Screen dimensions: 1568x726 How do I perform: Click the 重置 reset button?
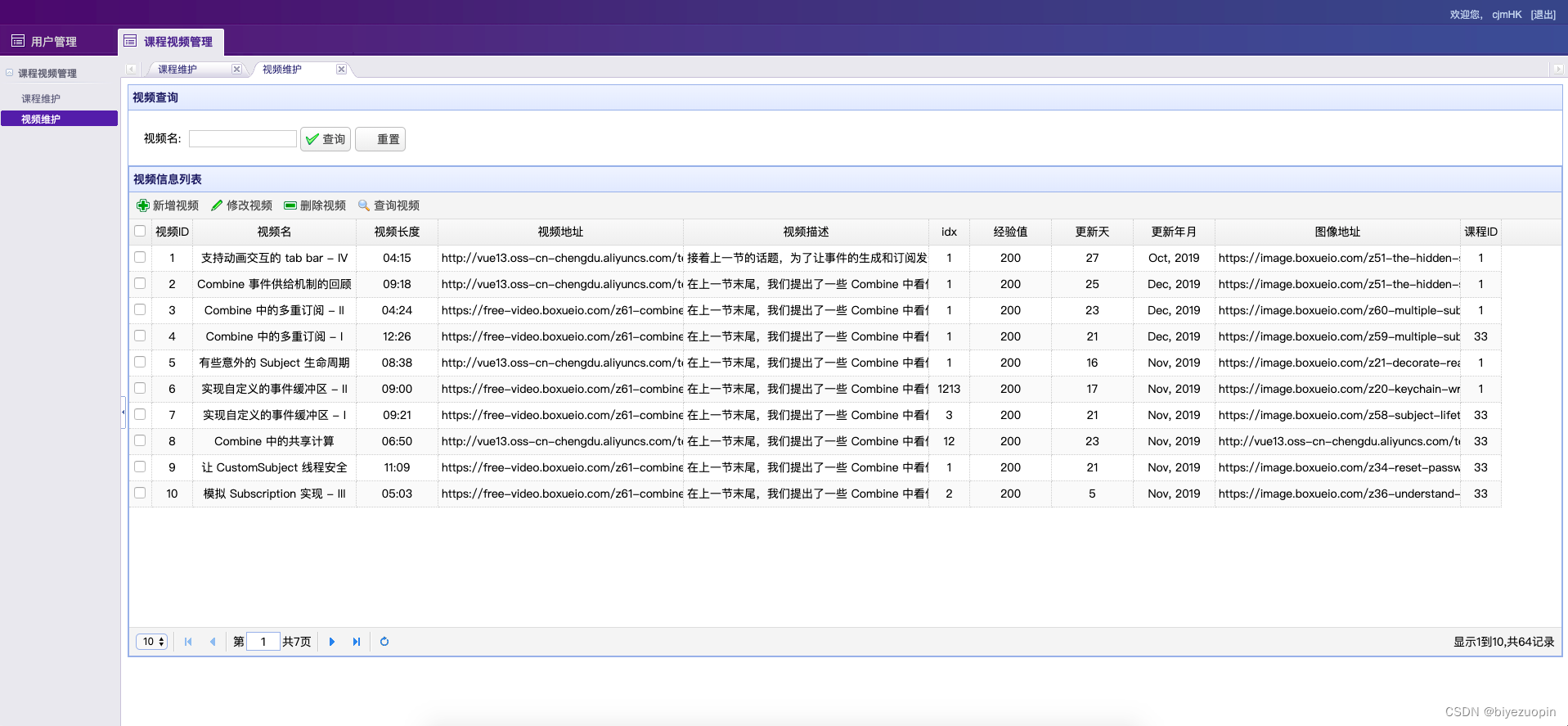[x=380, y=139]
